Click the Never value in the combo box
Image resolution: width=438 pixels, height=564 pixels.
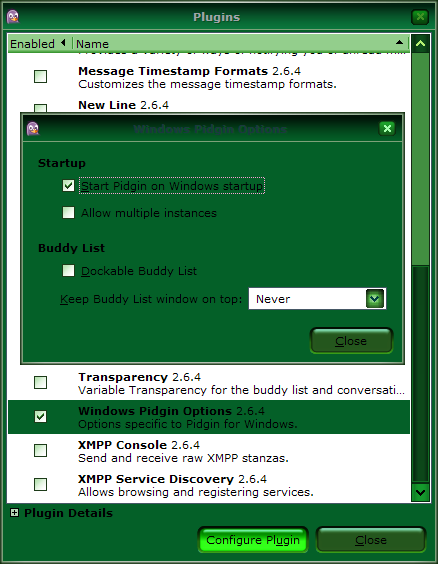coord(273,299)
